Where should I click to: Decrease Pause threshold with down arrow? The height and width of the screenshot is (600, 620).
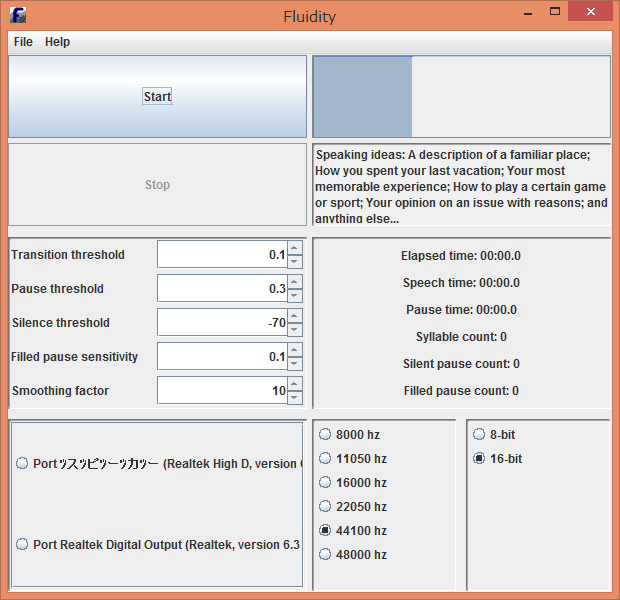point(295,295)
